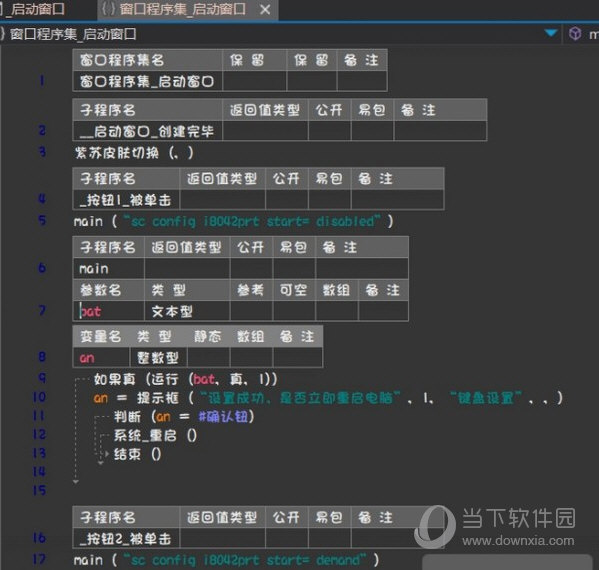The height and width of the screenshot is (570, 599).
Task: Click the 结束 () code line
Action: pyautogui.click(x=138, y=454)
